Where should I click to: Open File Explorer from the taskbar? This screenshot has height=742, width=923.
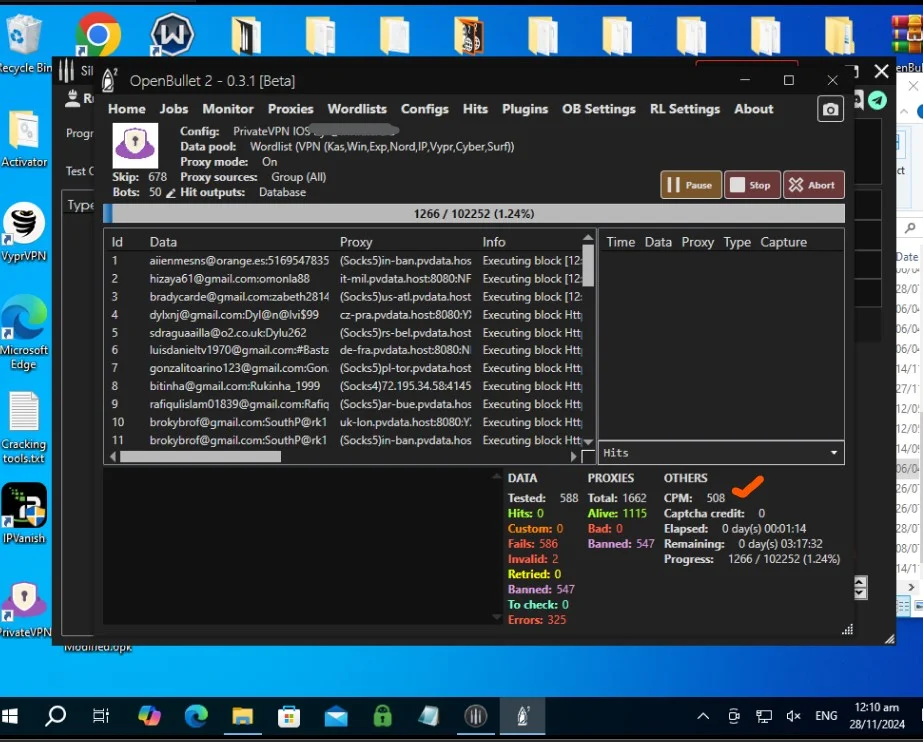242,716
